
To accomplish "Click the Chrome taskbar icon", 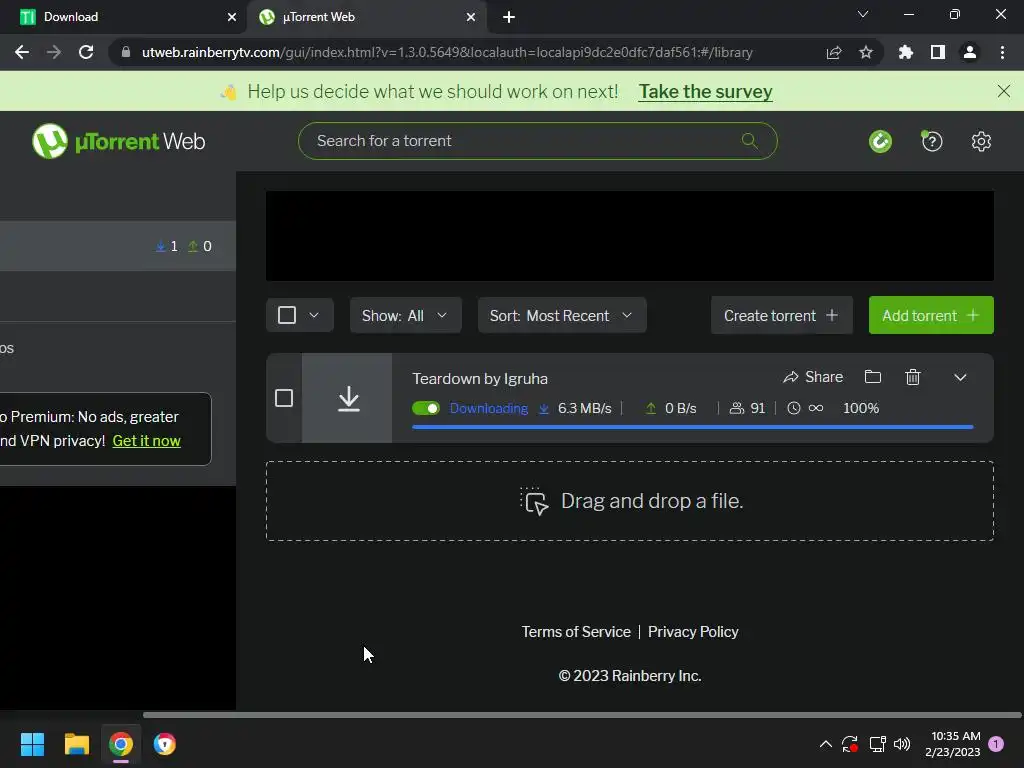I will pyautogui.click(x=121, y=744).
